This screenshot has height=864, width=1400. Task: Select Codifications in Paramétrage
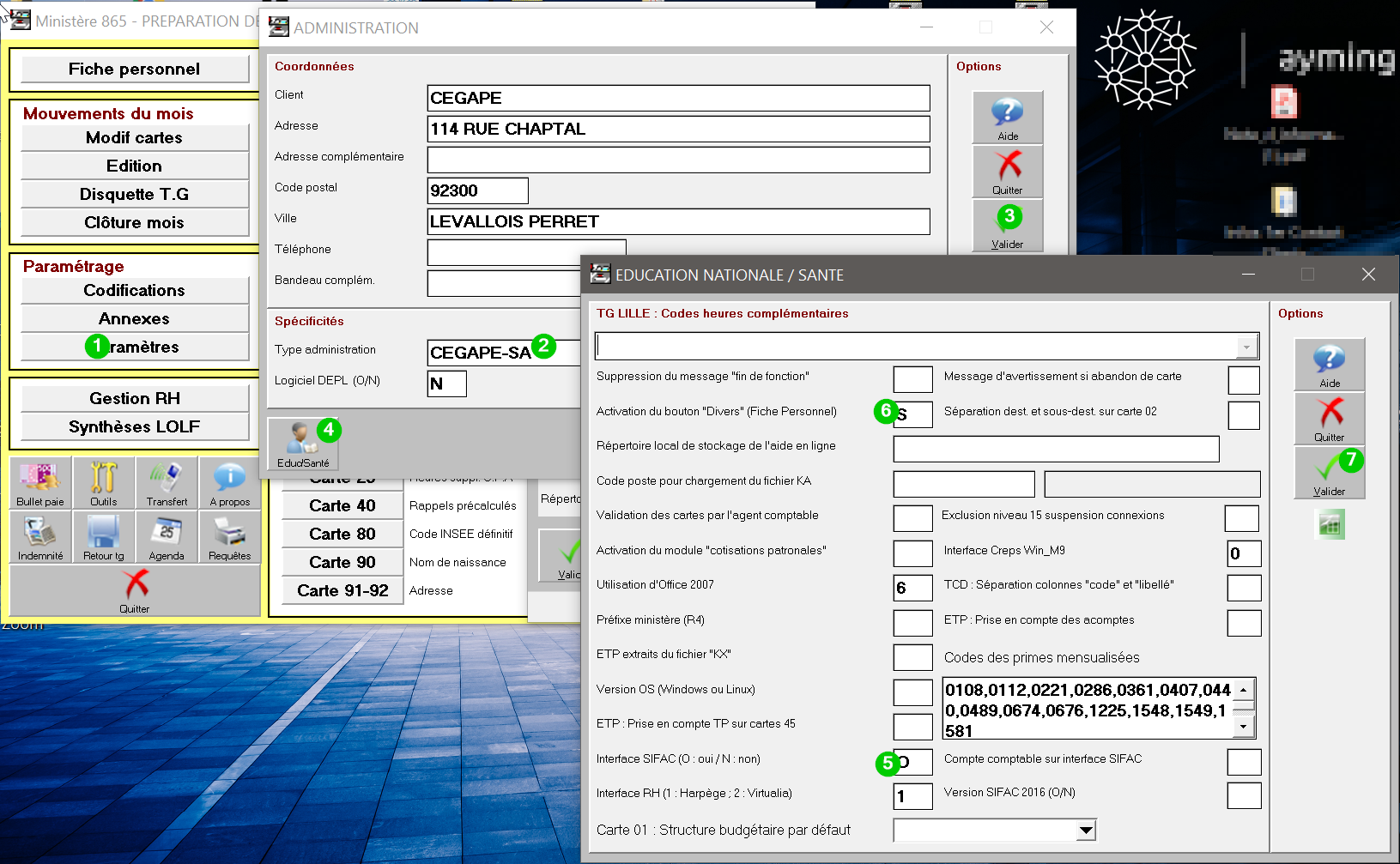click(x=135, y=291)
